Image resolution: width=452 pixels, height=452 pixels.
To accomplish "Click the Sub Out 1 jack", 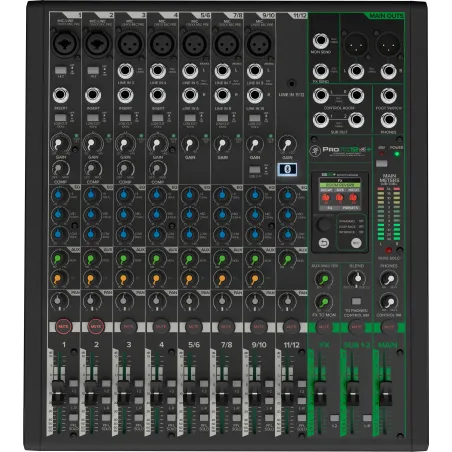I will tap(321, 120).
